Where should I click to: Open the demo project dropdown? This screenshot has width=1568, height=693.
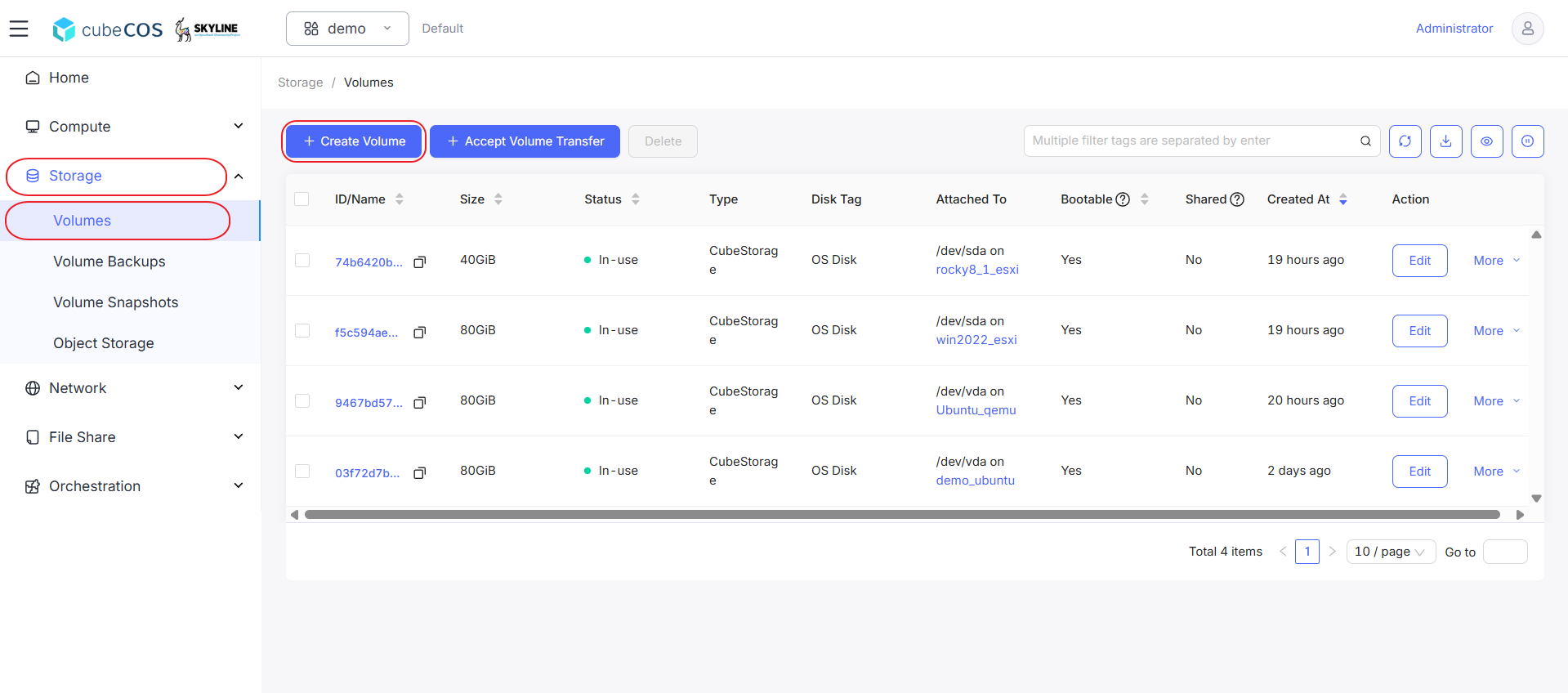347,29
